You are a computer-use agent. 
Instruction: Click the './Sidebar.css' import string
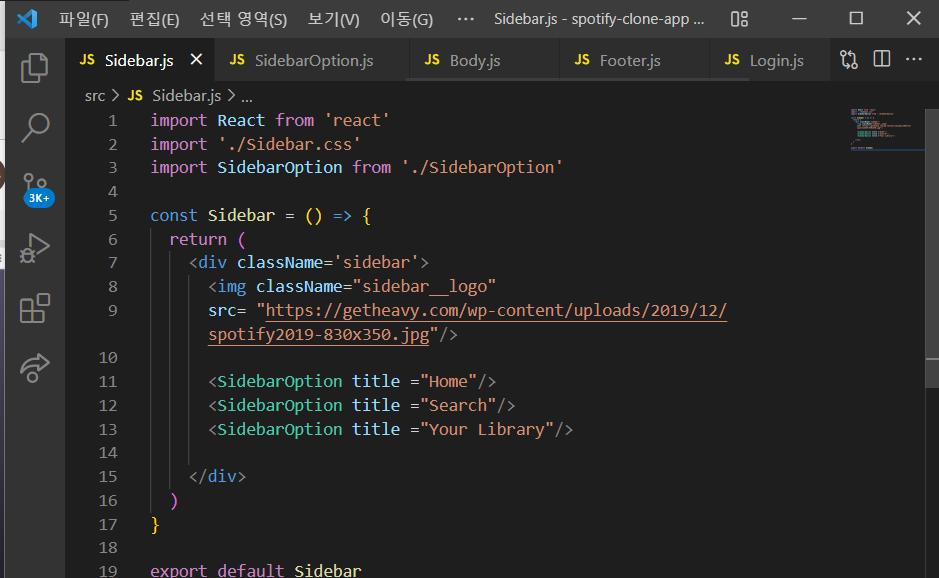coord(289,144)
